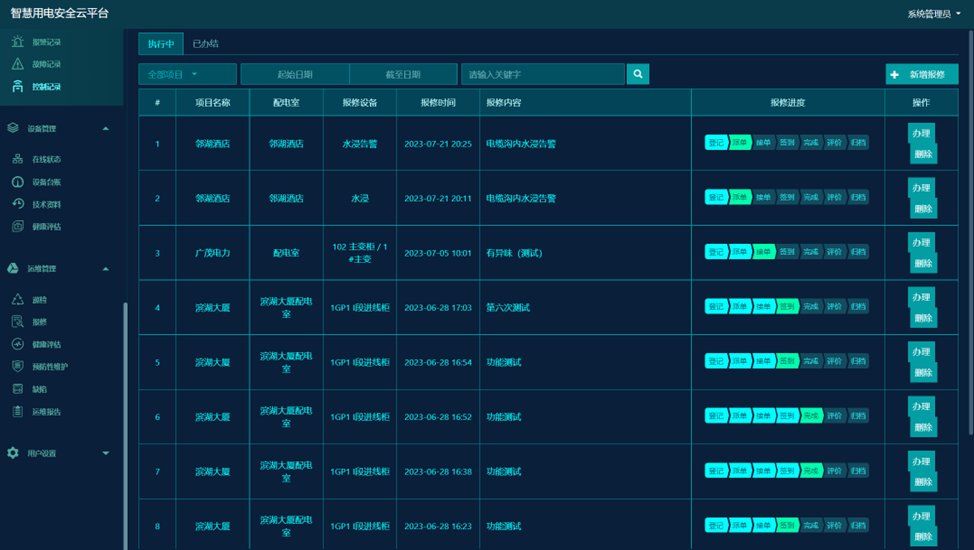Click 派单 progress step in row 1
The image size is (974, 550).
tap(740, 143)
